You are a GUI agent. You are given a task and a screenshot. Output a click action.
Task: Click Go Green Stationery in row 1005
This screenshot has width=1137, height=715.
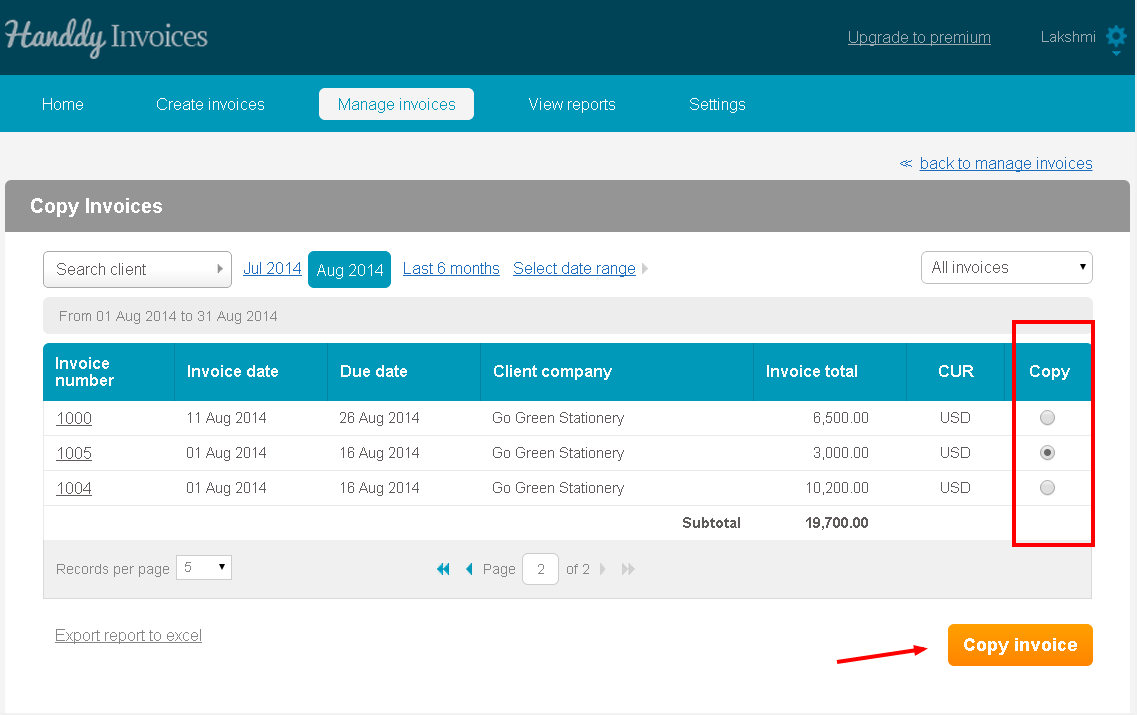[x=558, y=452]
